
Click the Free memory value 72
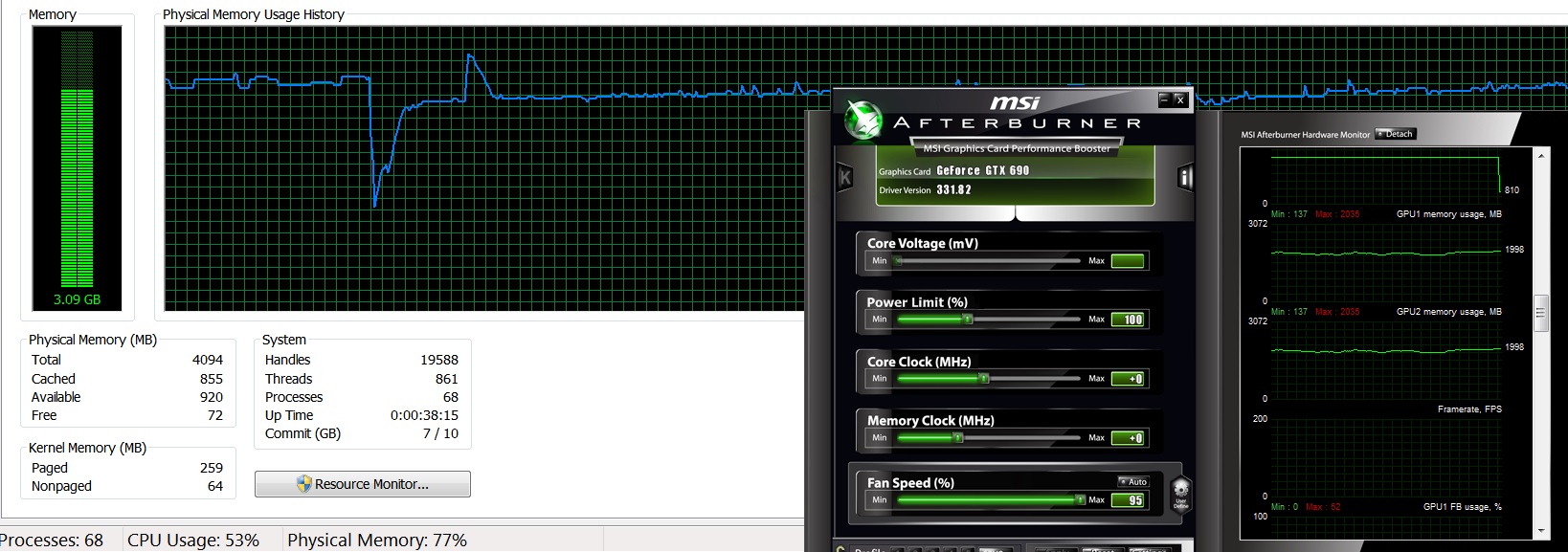click(x=215, y=415)
